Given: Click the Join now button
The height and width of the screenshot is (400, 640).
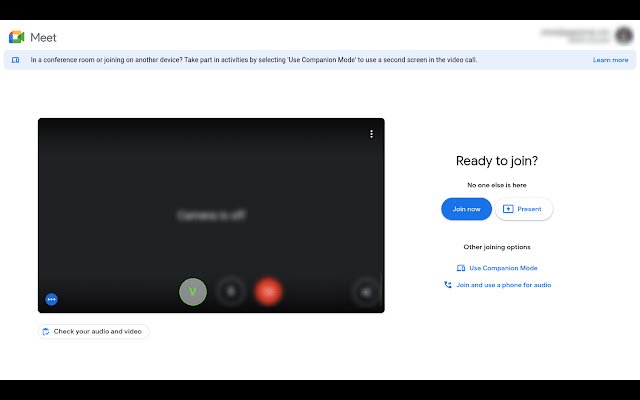Looking at the screenshot, I should [466, 209].
